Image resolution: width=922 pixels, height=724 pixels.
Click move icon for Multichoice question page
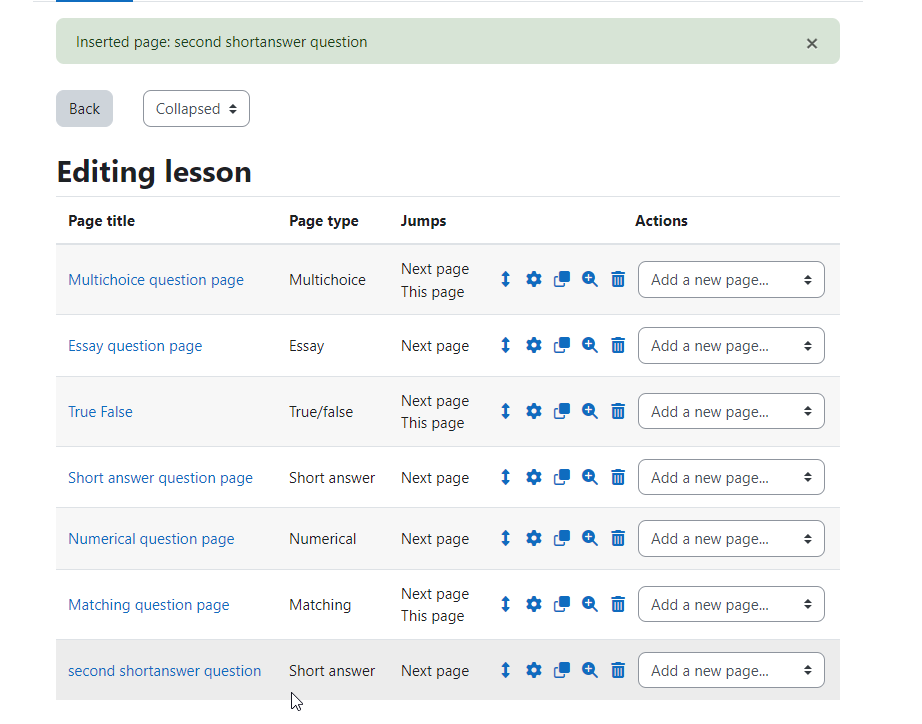(506, 279)
